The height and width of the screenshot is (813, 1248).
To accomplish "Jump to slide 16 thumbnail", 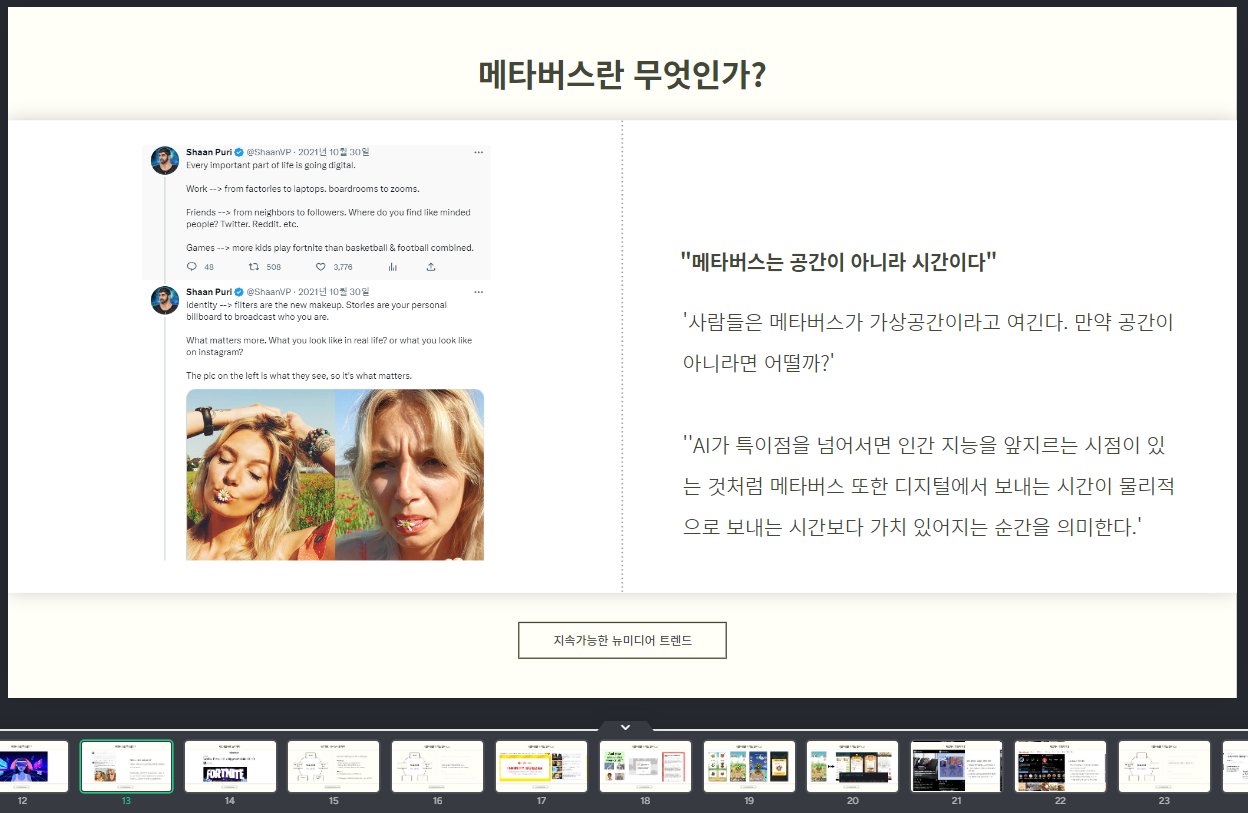I will 438,767.
